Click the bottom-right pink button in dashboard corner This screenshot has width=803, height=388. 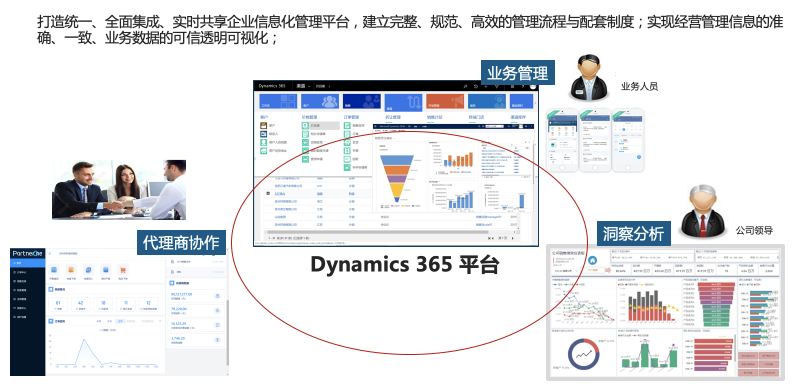point(769,373)
